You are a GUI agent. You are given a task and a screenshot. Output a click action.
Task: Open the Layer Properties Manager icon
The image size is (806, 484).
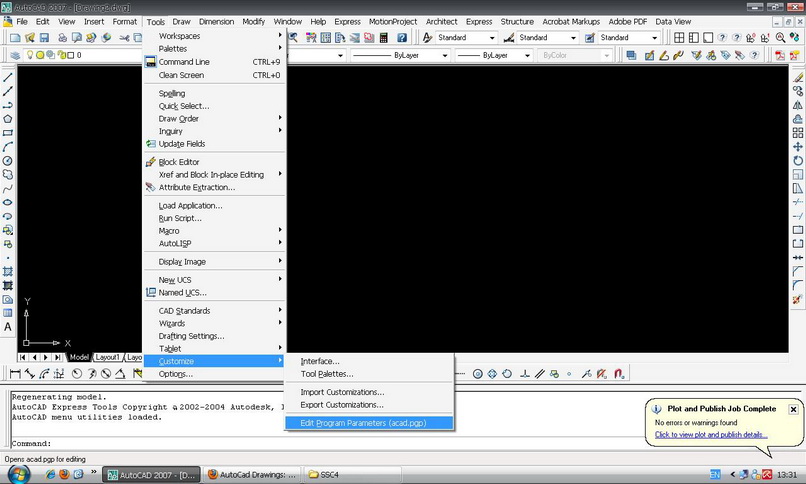[x=15, y=55]
